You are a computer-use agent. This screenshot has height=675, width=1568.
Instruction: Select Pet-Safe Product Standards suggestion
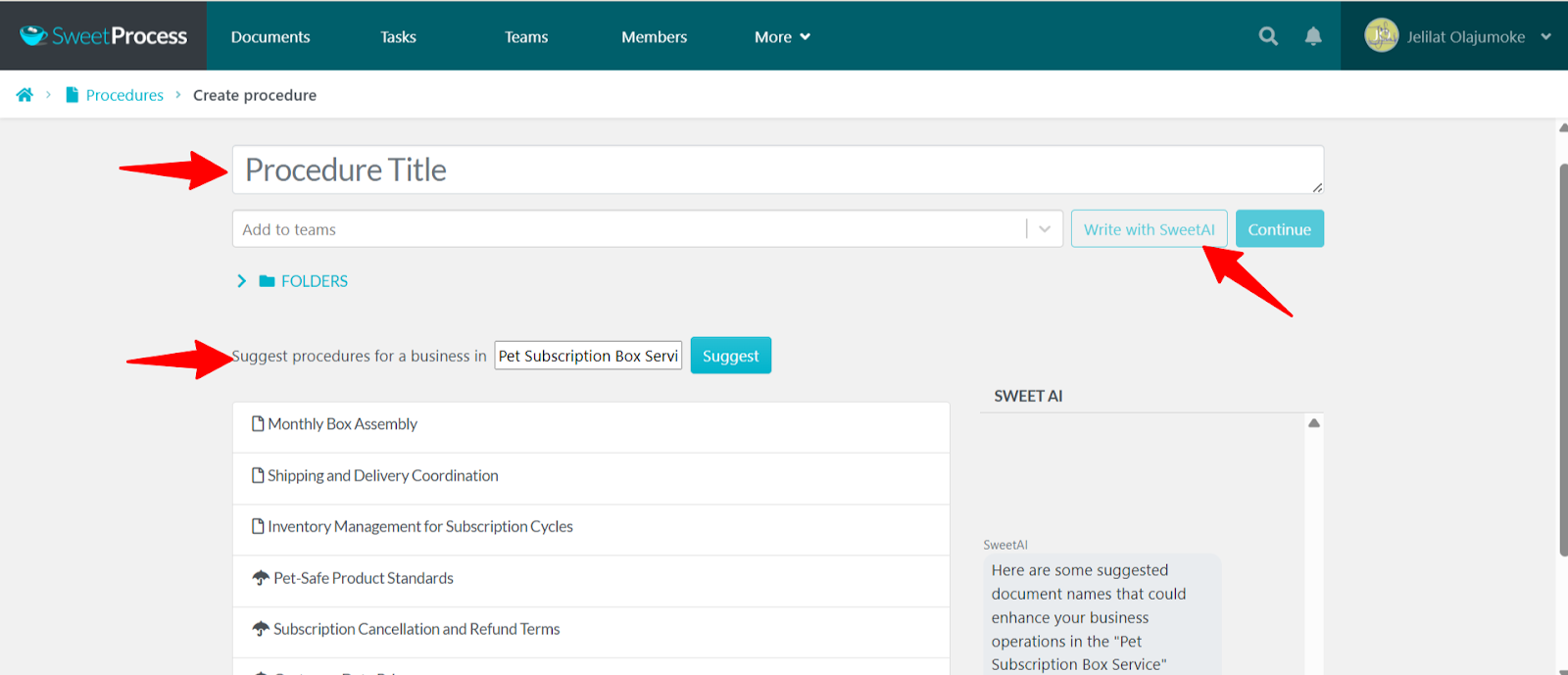click(591, 581)
